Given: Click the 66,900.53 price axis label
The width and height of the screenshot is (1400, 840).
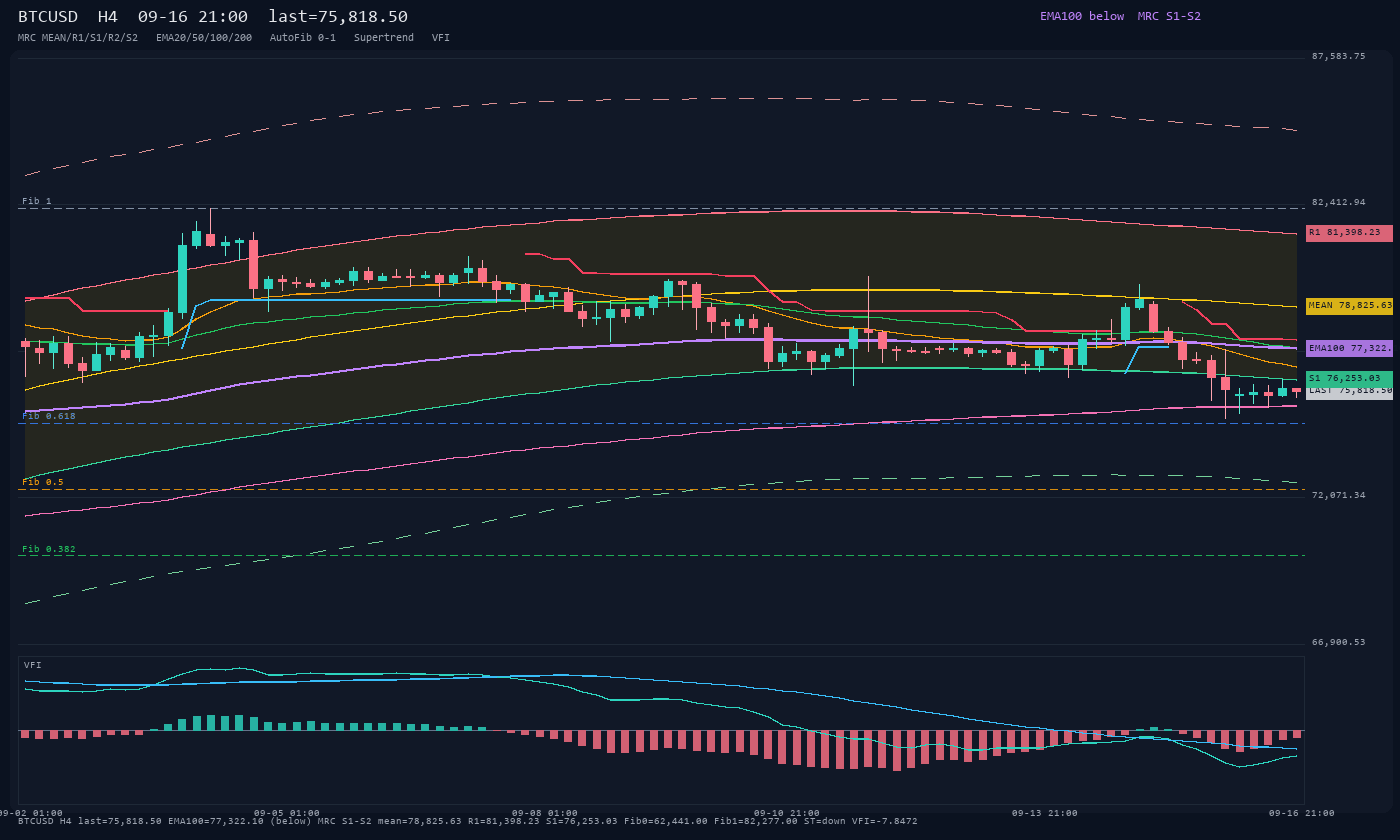Looking at the screenshot, I should click(1338, 642).
